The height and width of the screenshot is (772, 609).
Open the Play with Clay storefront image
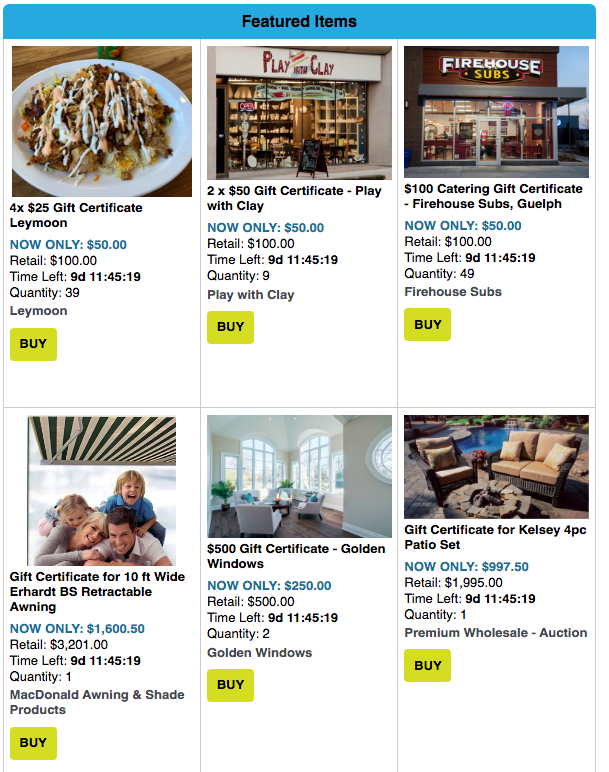point(299,113)
